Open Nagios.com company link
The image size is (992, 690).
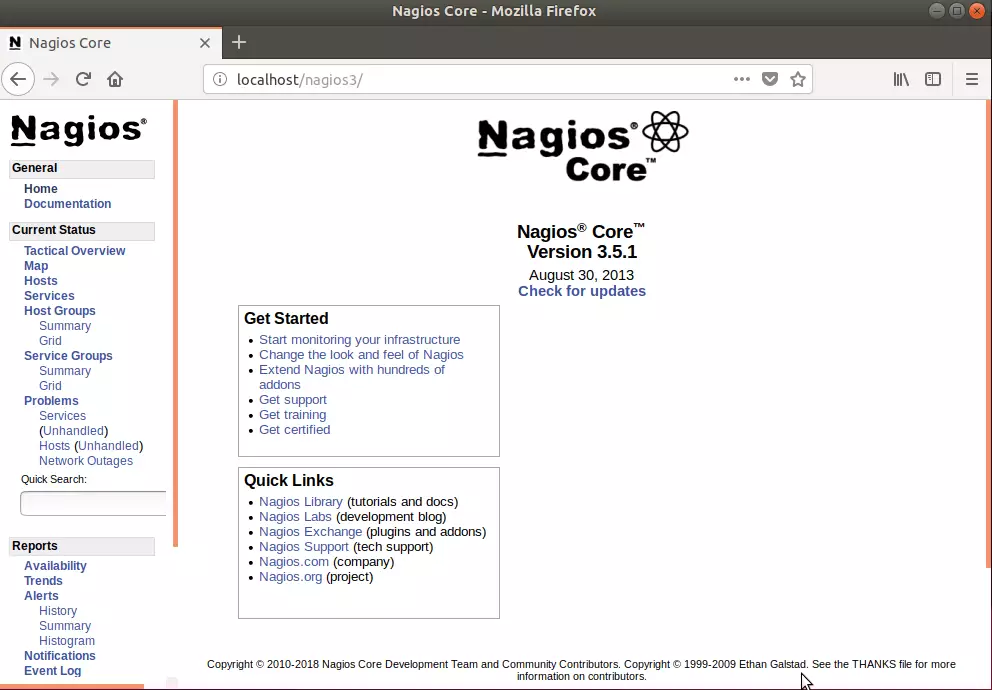[x=294, y=562]
